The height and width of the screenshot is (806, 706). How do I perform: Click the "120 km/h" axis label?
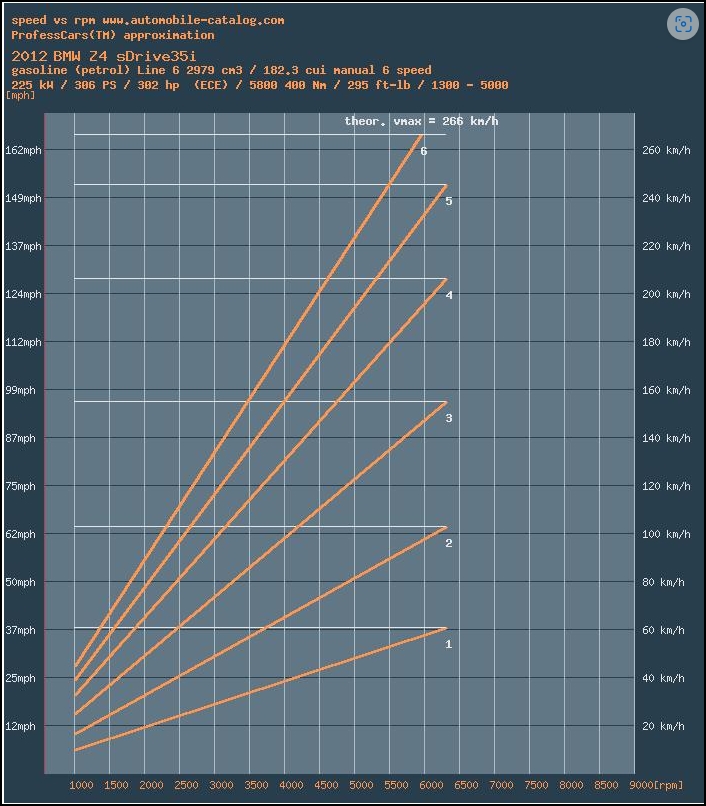tap(666, 486)
